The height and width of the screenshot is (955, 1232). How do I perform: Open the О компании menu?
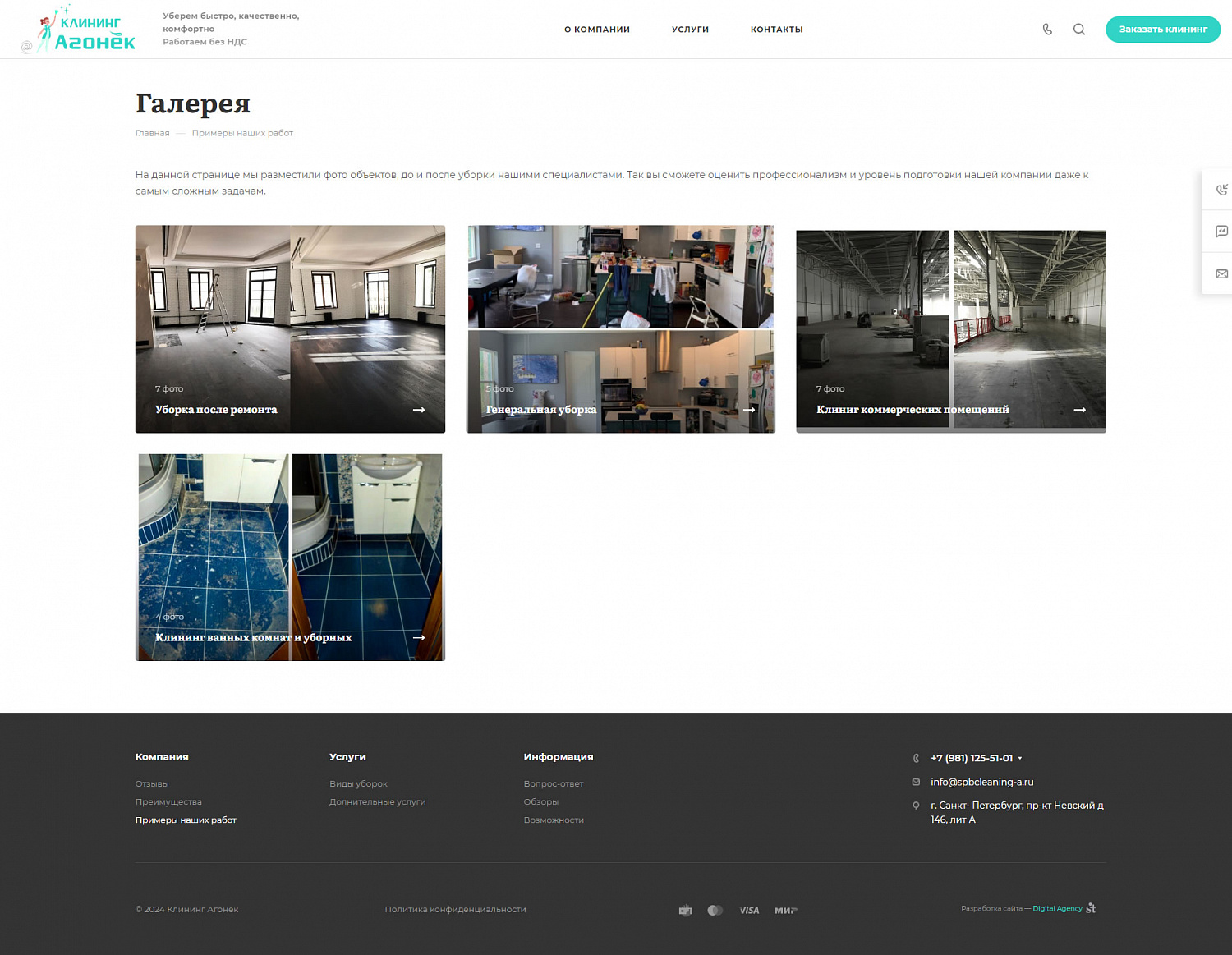(597, 30)
